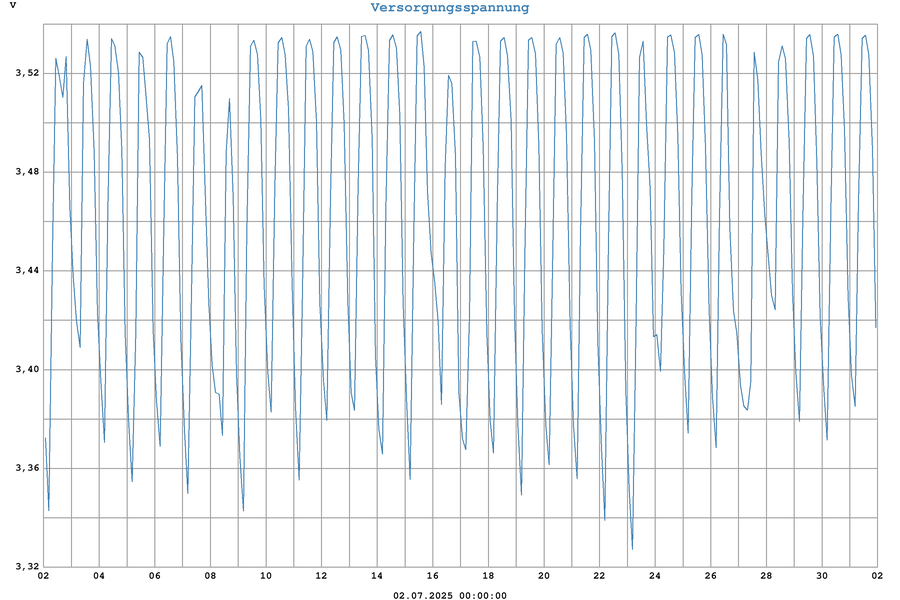Select the y-axis value 3,36
This screenshot has width=900, height=600.
pos(27,468)
